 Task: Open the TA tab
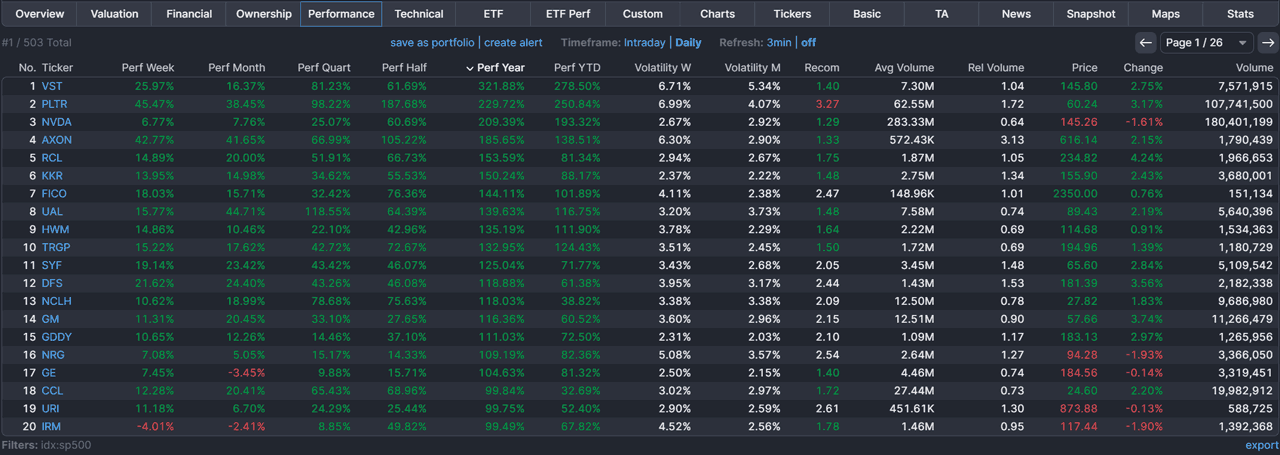[942, 14]
